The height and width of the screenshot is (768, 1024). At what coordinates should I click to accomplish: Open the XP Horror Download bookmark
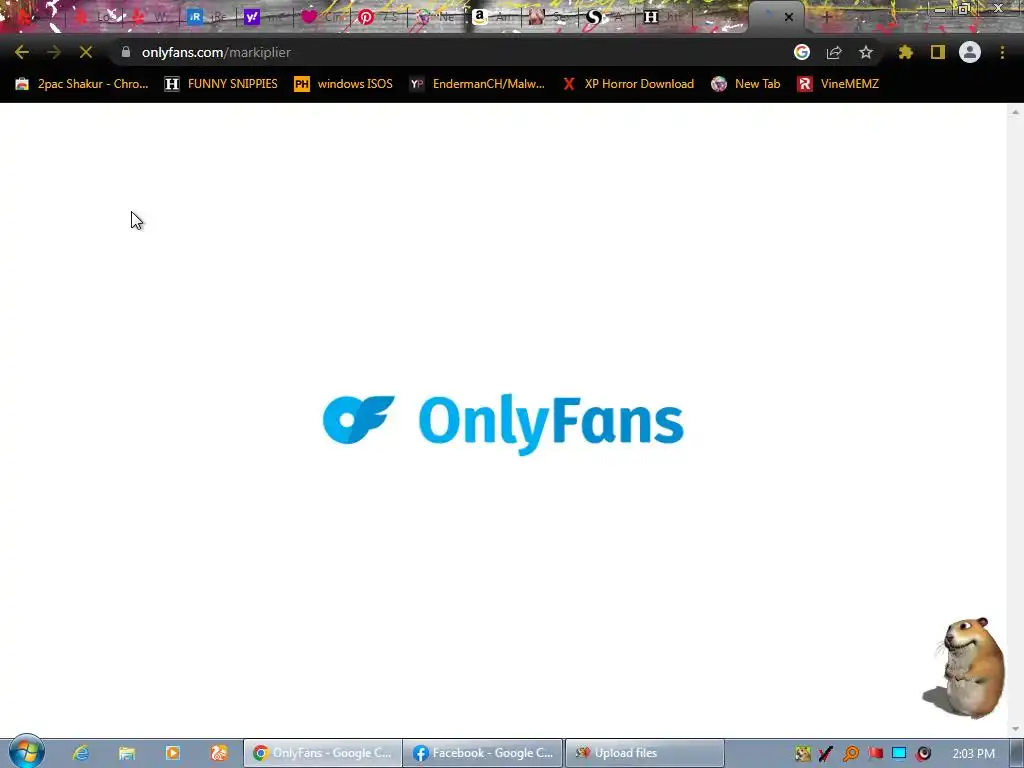tap(629, 84)
